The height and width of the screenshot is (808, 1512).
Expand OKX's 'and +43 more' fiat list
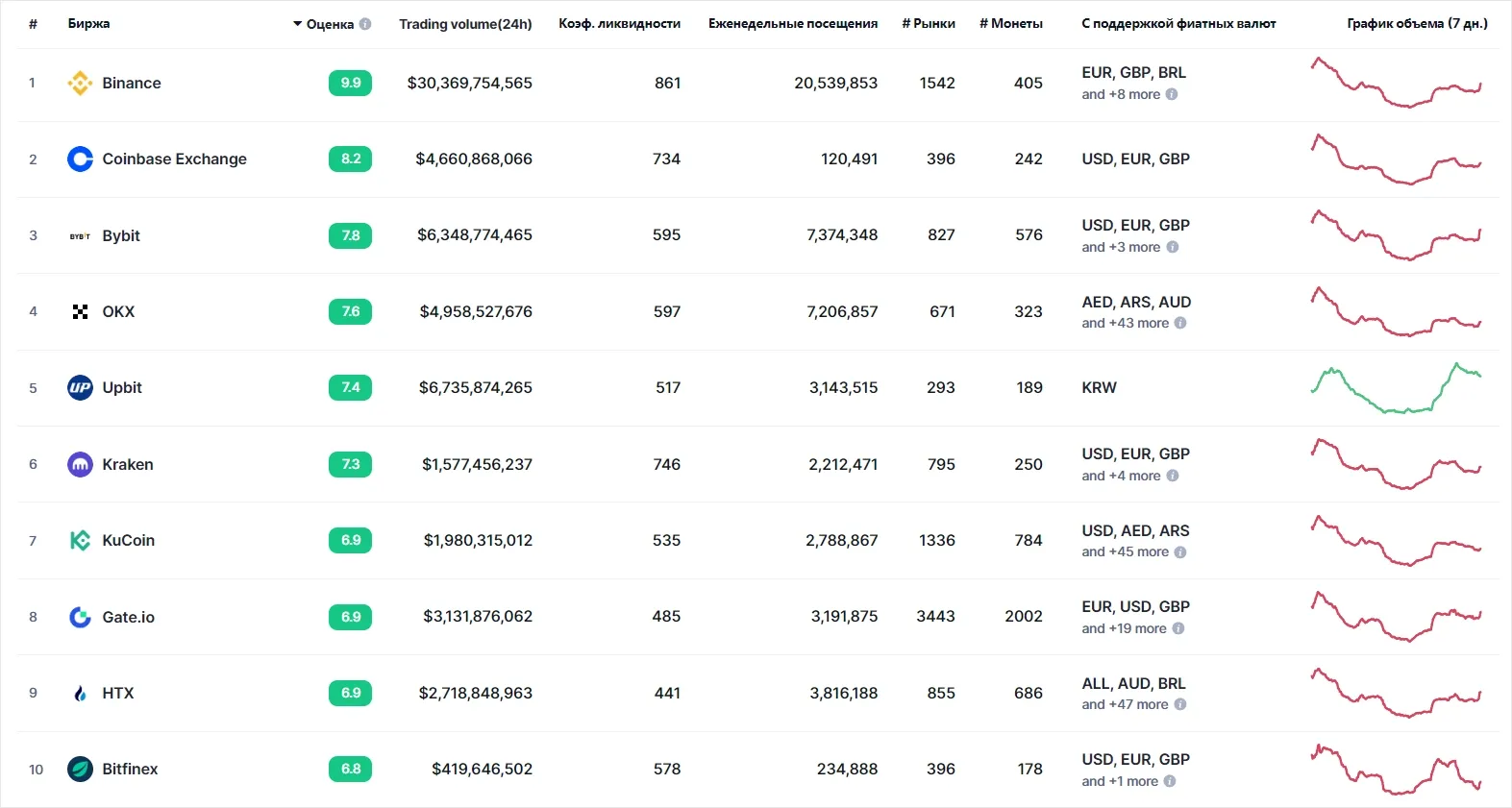[1126, 323]
